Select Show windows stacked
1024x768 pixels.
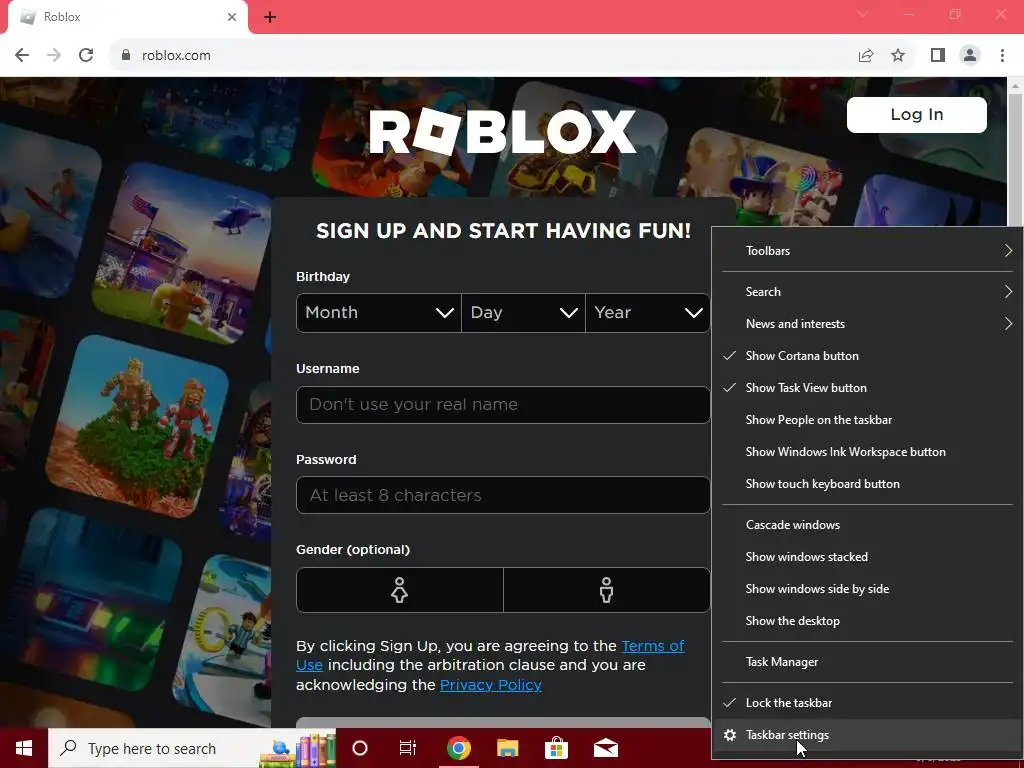click(867, 557)
